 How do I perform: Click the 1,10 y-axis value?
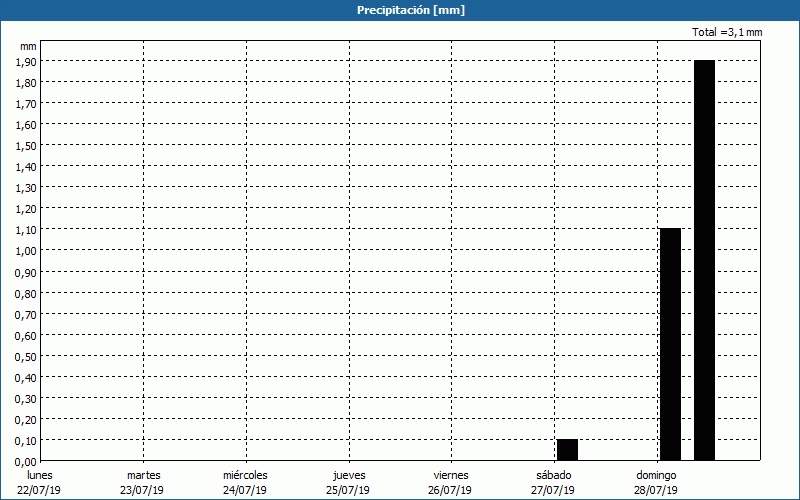[x=26, y=230]
